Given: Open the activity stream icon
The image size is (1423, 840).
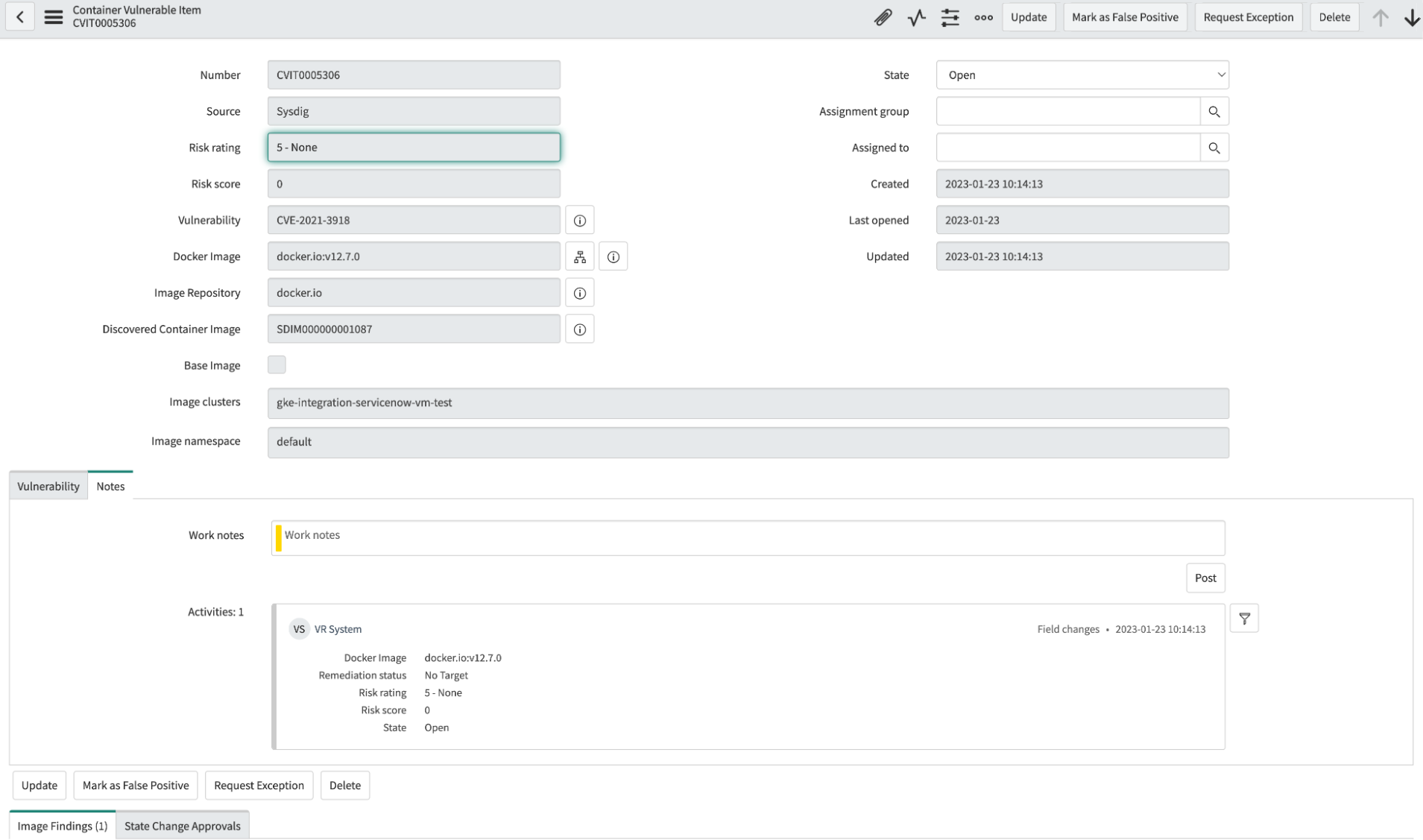Looking at the screenshot, I should point(916,16).
